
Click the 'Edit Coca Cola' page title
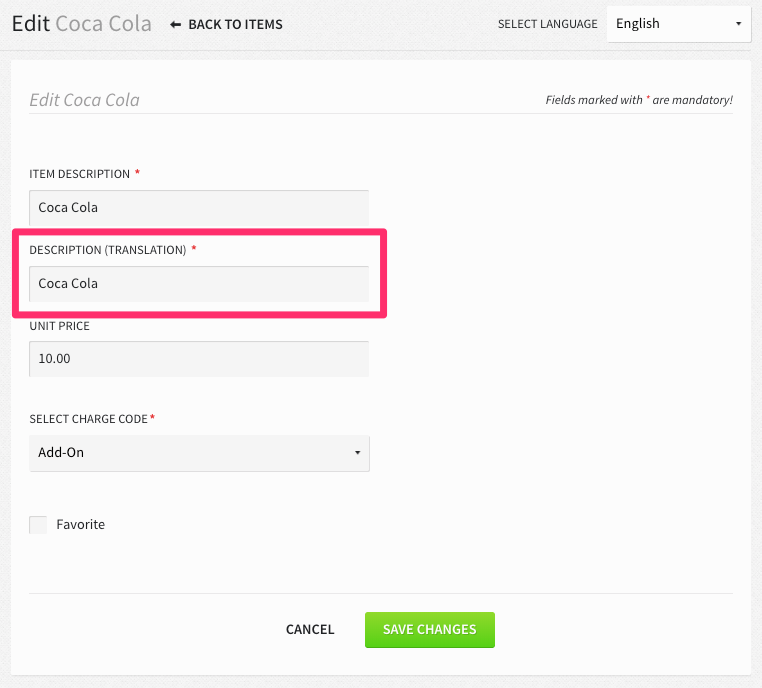[82, 23]
